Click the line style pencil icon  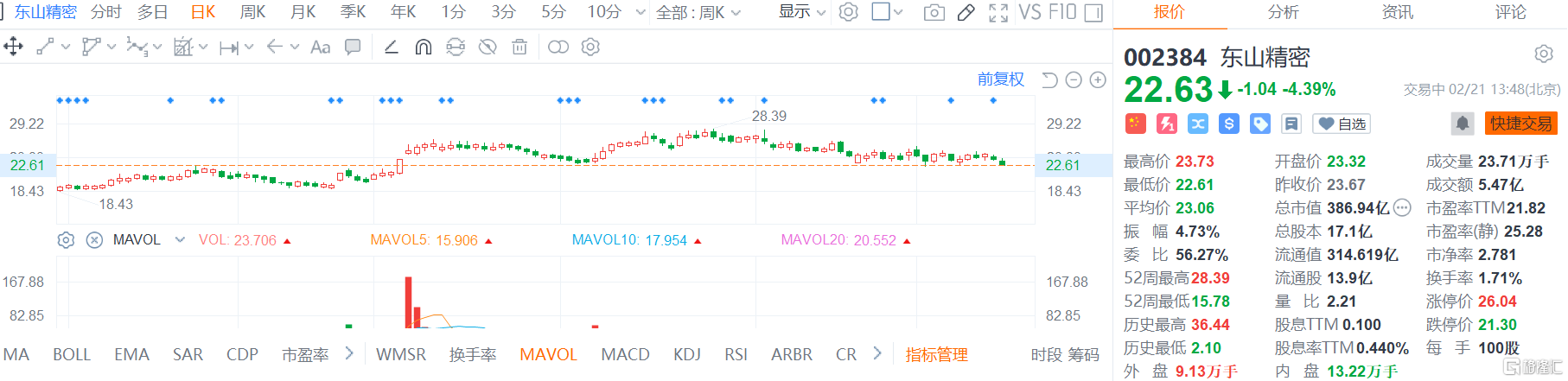pos(392,47)
